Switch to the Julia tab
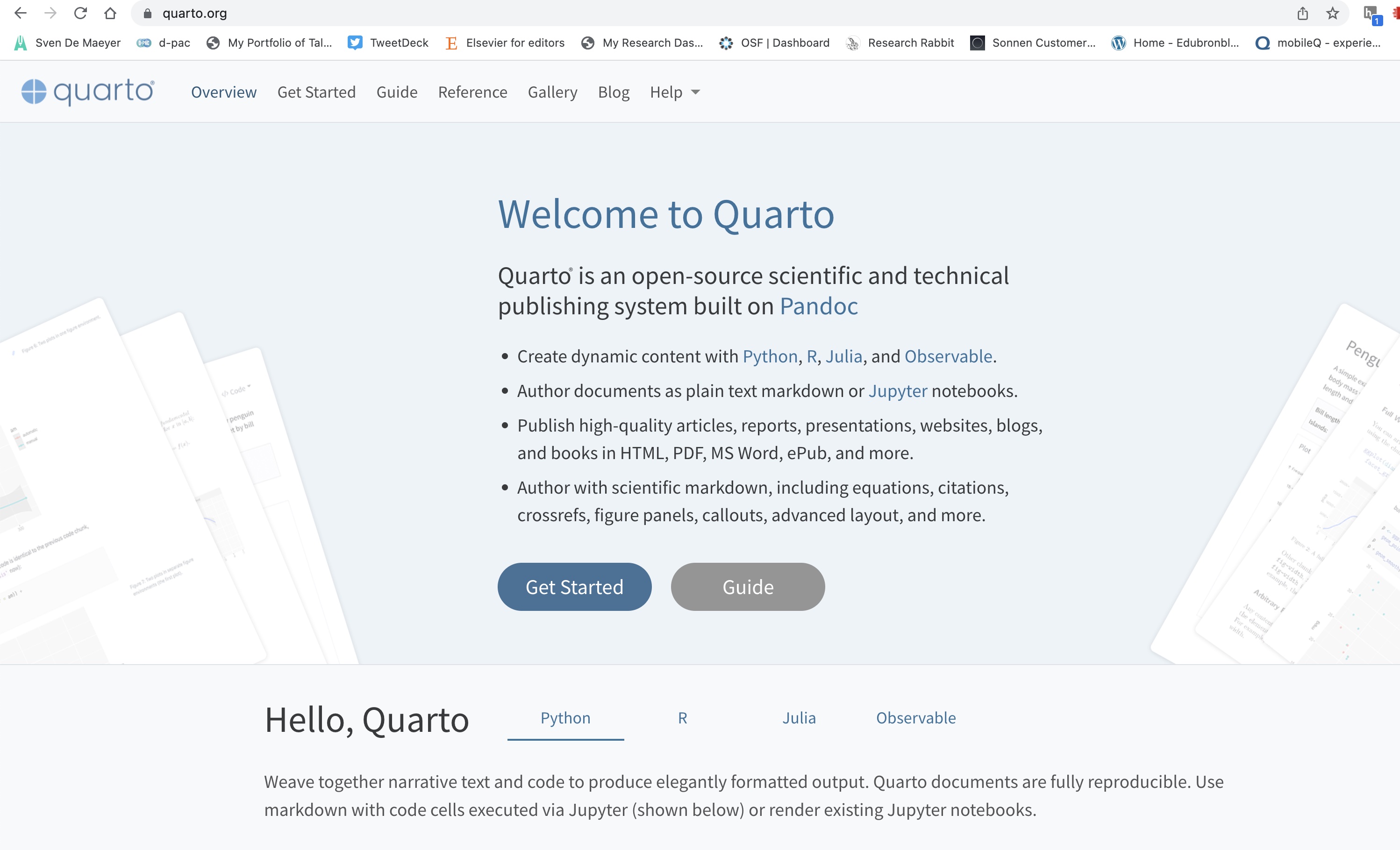Viewport: 1400px width, 850px height. [799, 718]
